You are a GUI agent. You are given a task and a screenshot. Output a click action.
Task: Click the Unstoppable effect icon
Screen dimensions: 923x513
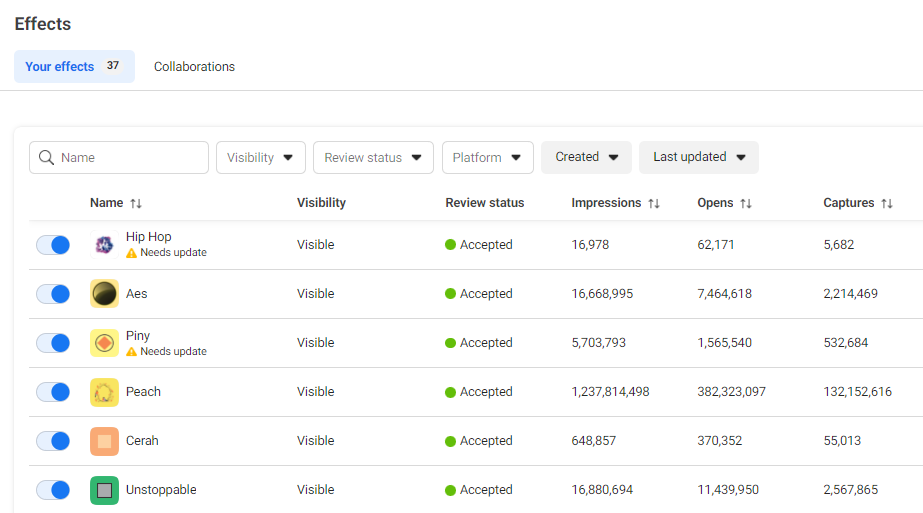click(x=104, y=490)
